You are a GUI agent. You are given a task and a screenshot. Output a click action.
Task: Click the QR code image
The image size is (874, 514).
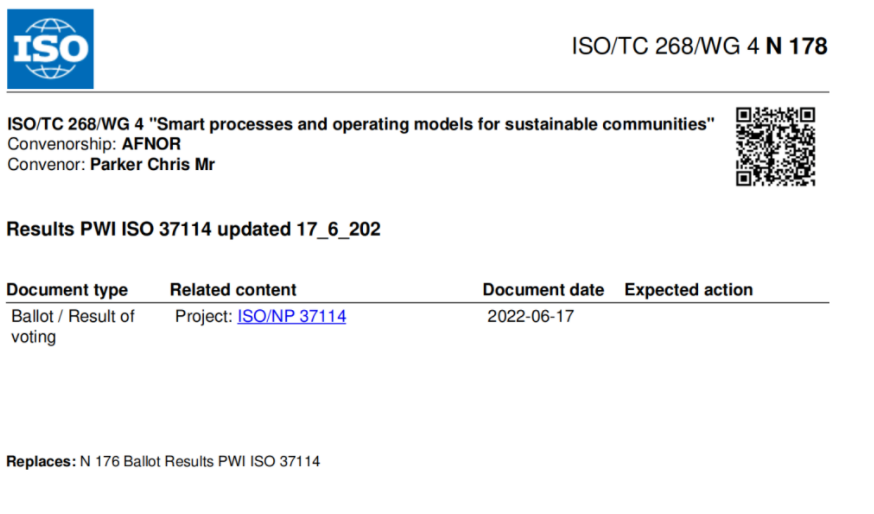point(775,146)
